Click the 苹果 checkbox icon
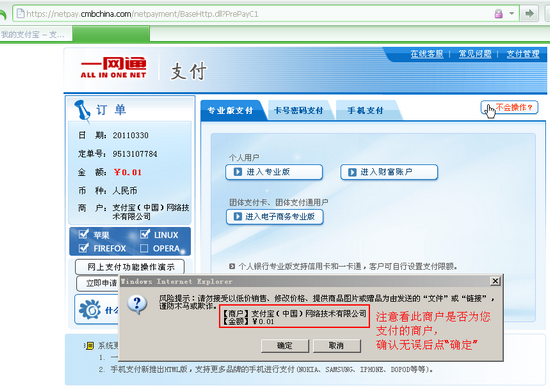 pyautogui.click(x=84, y=234)
